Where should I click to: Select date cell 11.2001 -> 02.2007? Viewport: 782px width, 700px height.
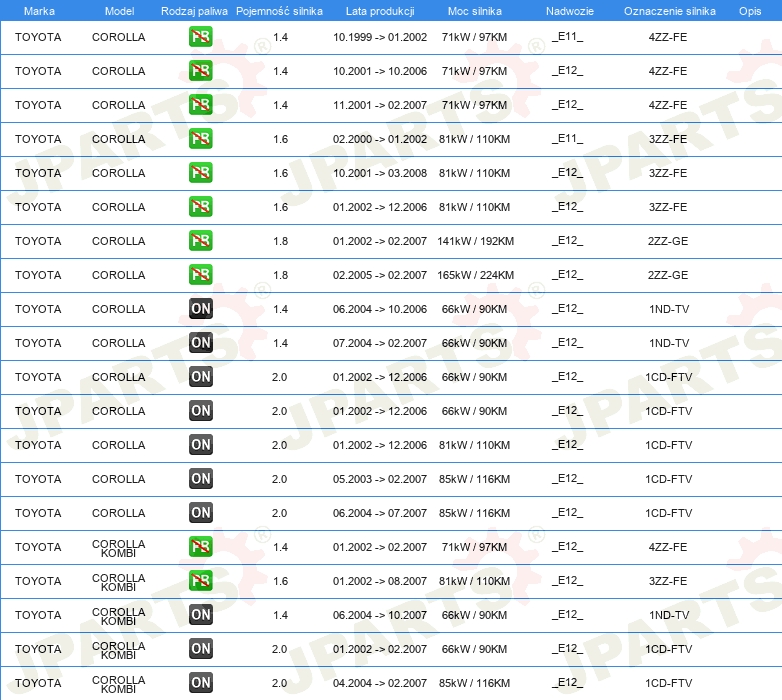tap(380, 105)
